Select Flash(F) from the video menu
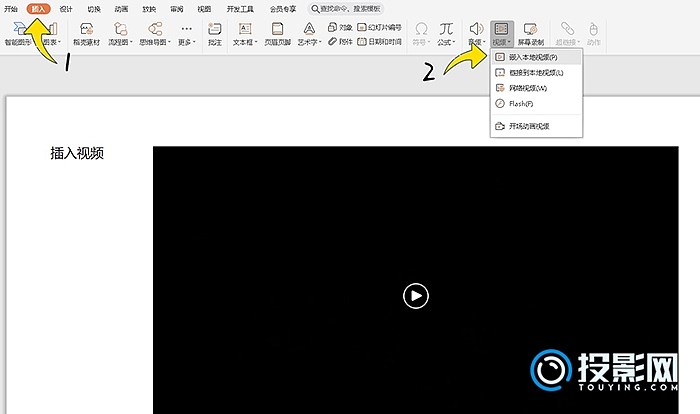This screenshot has width=700, height=414. tap(536, 104)
